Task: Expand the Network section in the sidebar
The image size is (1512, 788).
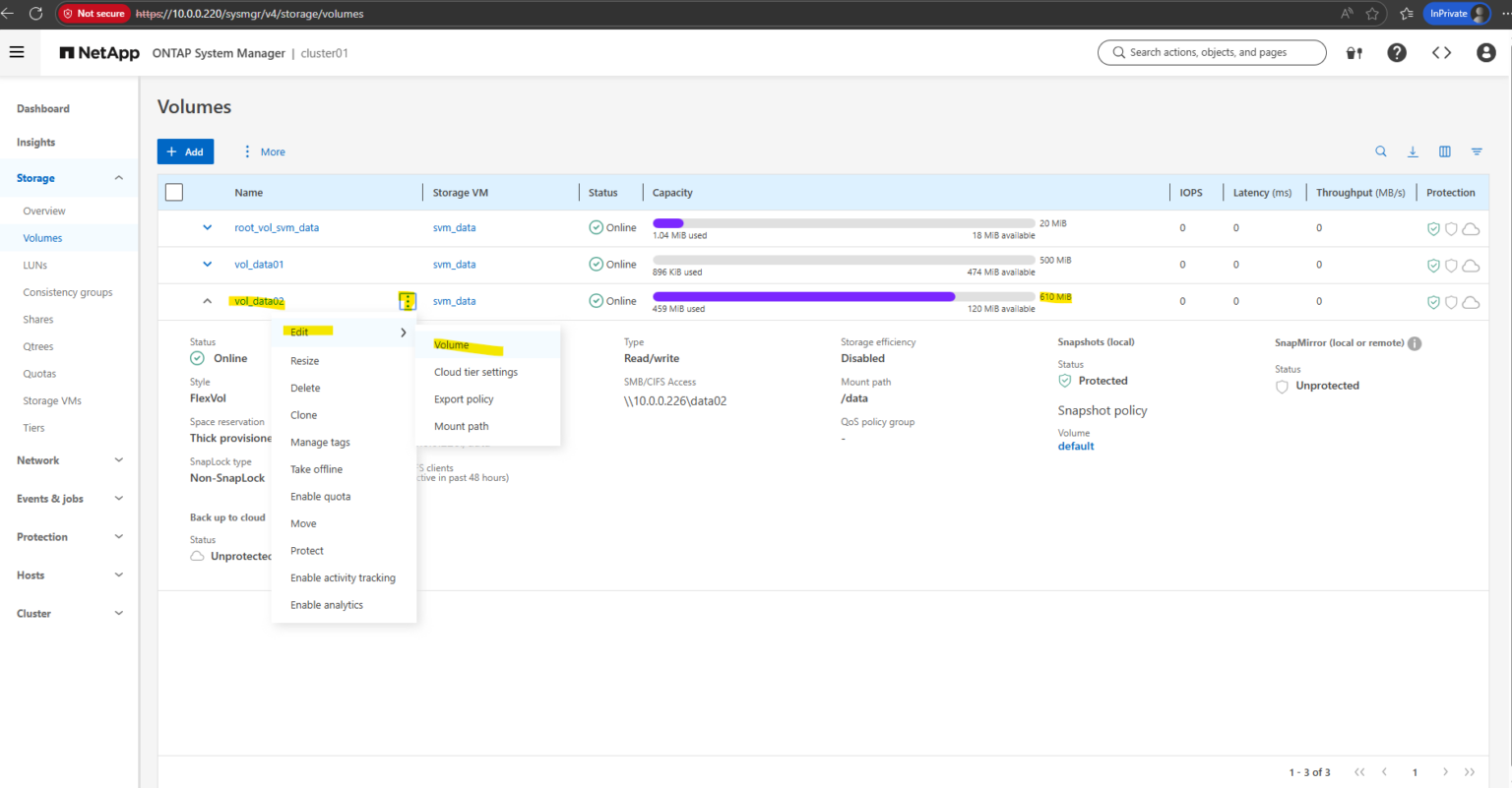Action: coord(67,459)
